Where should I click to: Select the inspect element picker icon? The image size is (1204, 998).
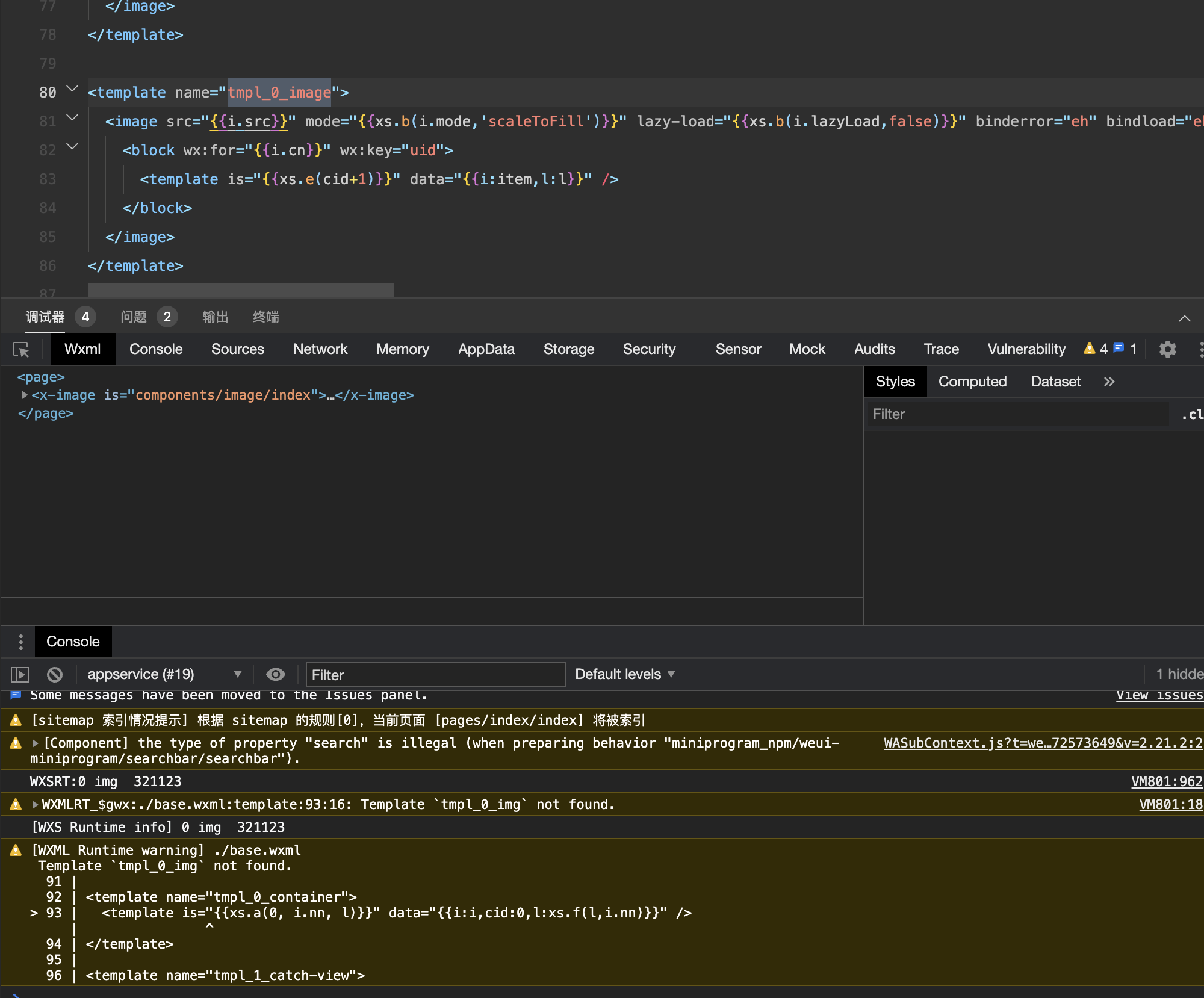pos(21,349)
